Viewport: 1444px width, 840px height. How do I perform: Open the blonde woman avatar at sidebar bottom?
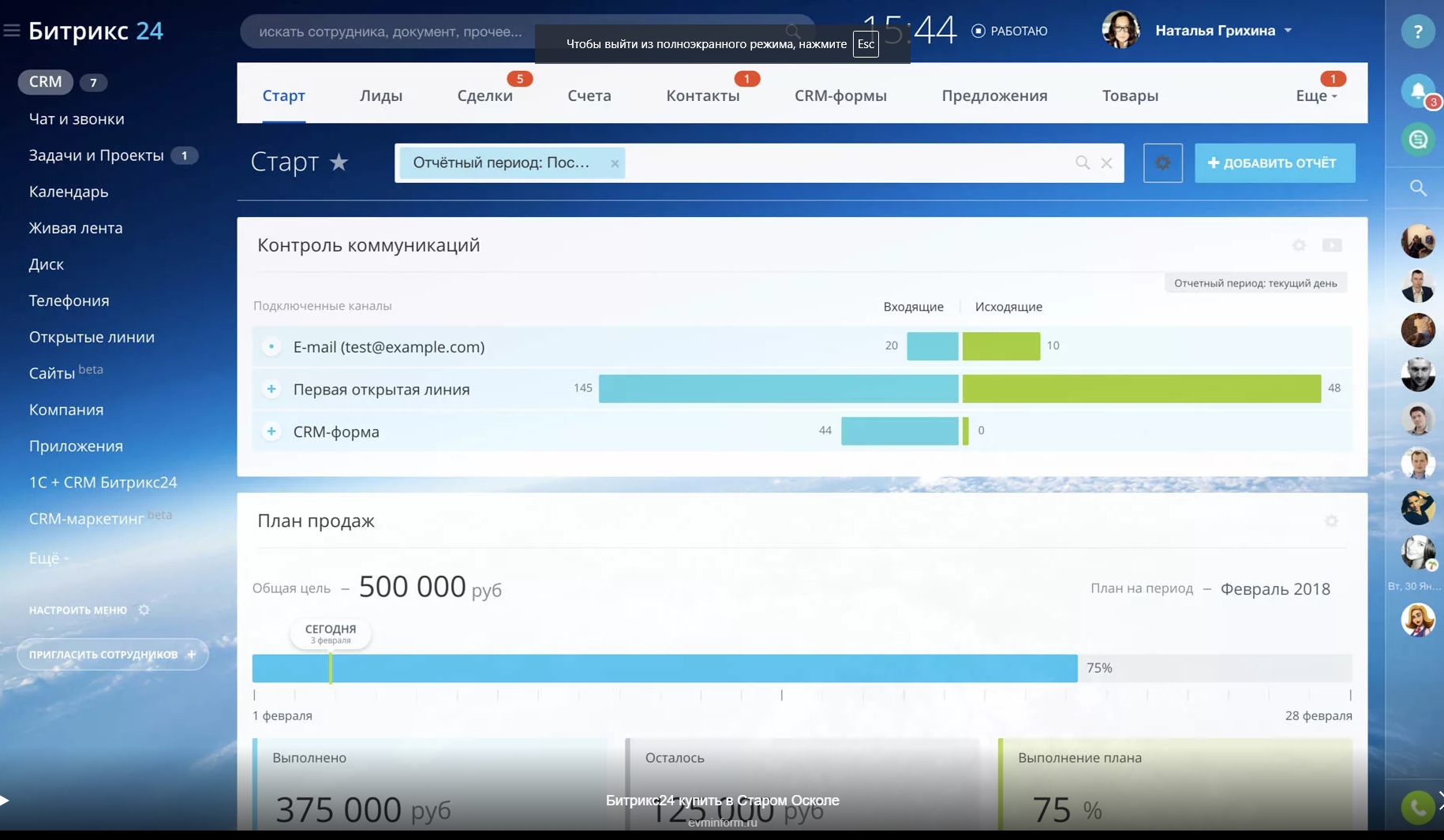1417,620
